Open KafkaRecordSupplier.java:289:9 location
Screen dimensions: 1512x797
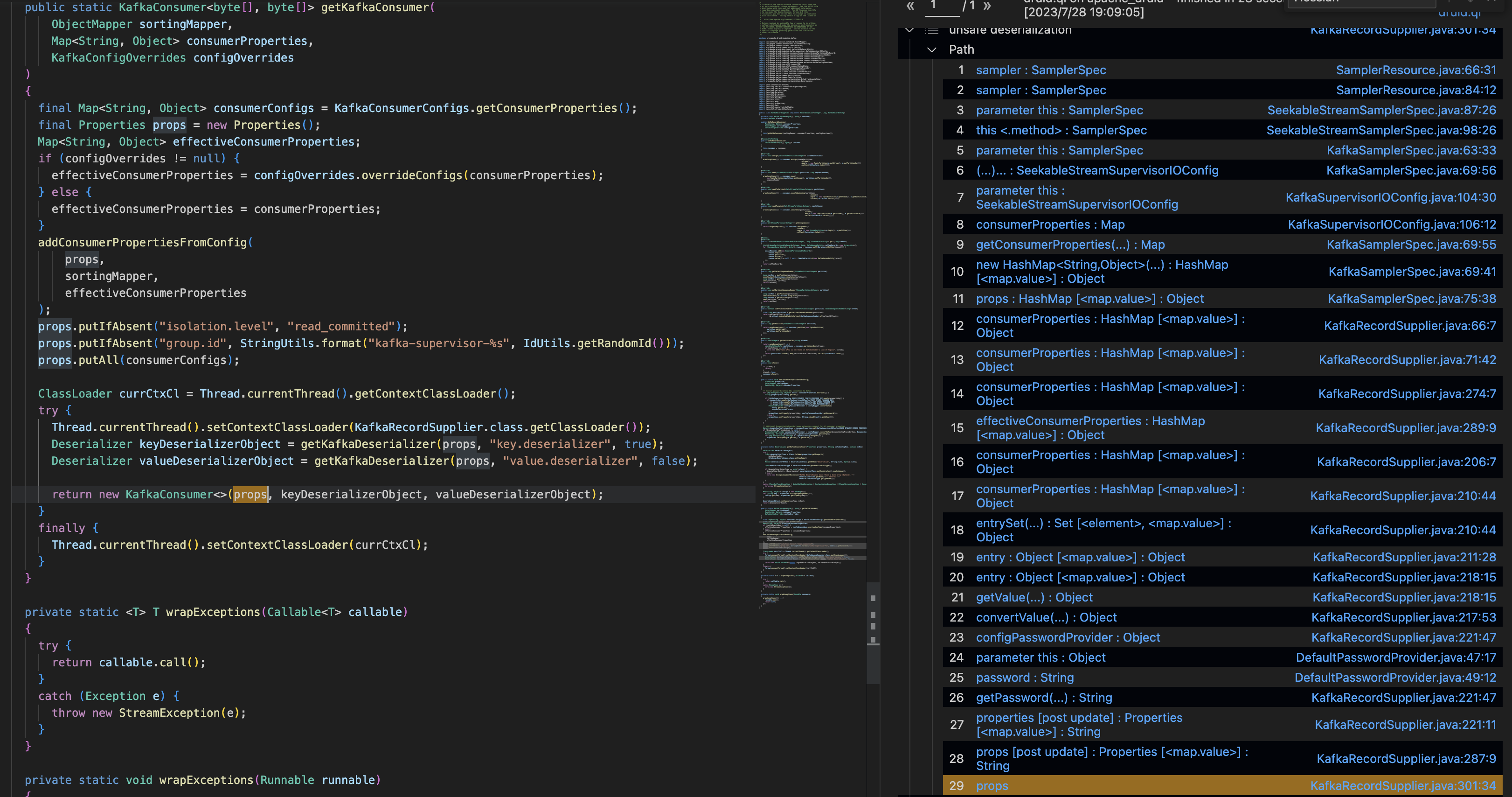pyautogui.click(x=1406, y=427)
